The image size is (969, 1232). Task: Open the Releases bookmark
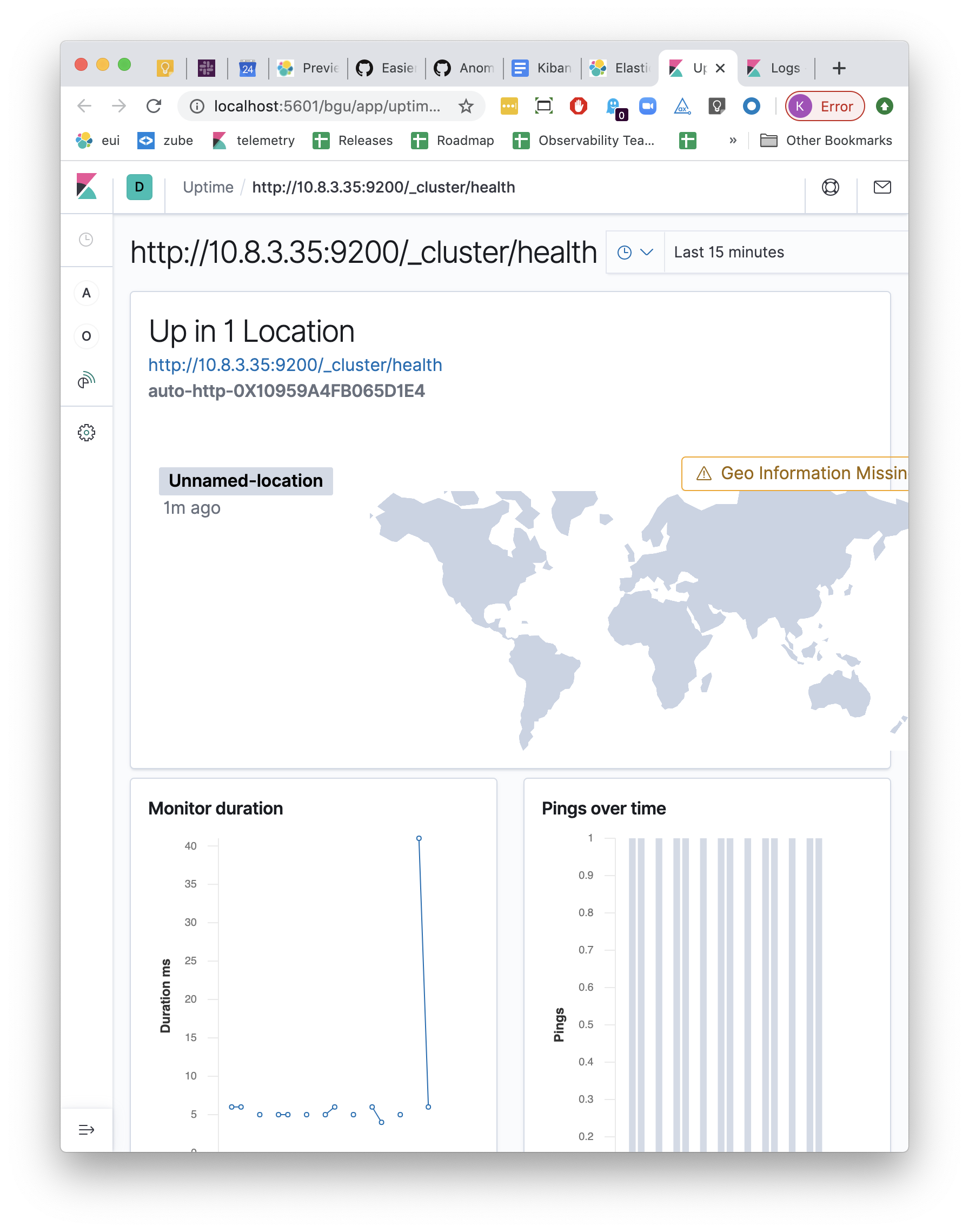[x=353, y=140]
